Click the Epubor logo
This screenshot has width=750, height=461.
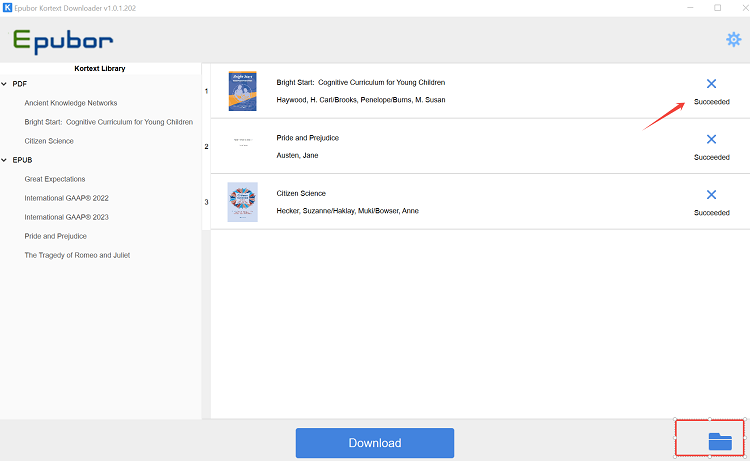click(x=63, y=42)
